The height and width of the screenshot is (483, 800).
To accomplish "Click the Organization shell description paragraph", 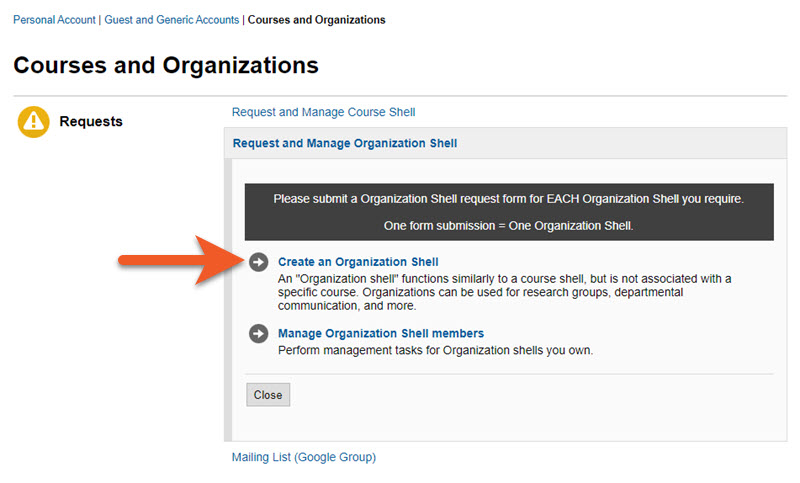I will (x=505, y=292).
